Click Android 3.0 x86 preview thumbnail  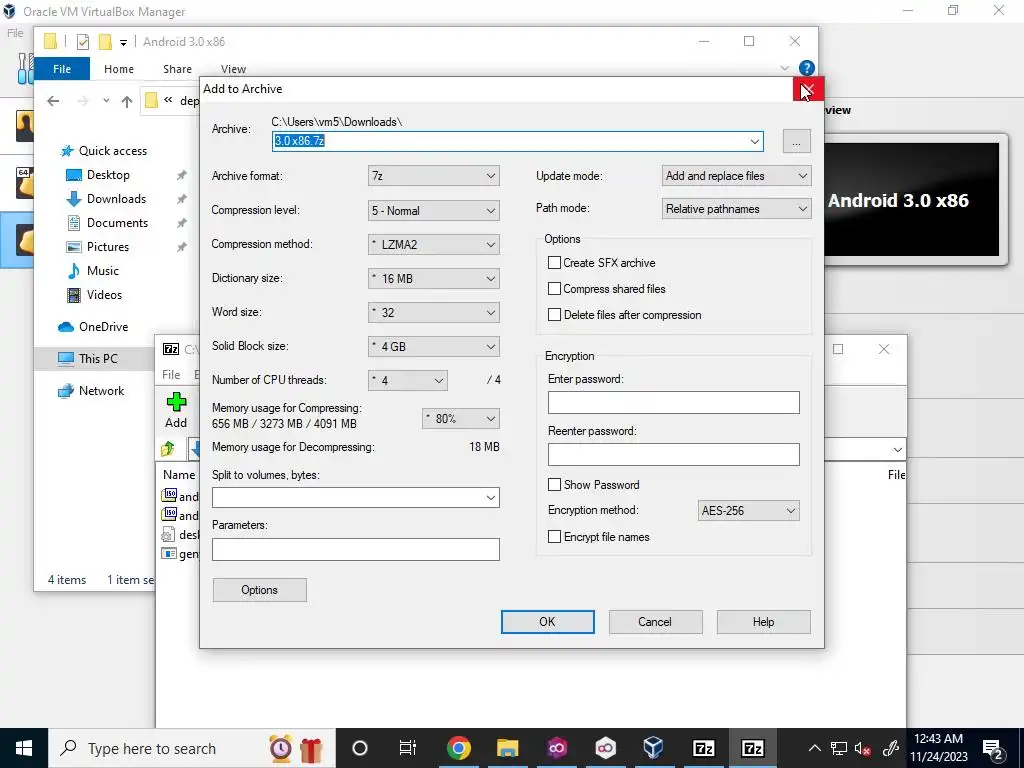(x=912, y=200)
